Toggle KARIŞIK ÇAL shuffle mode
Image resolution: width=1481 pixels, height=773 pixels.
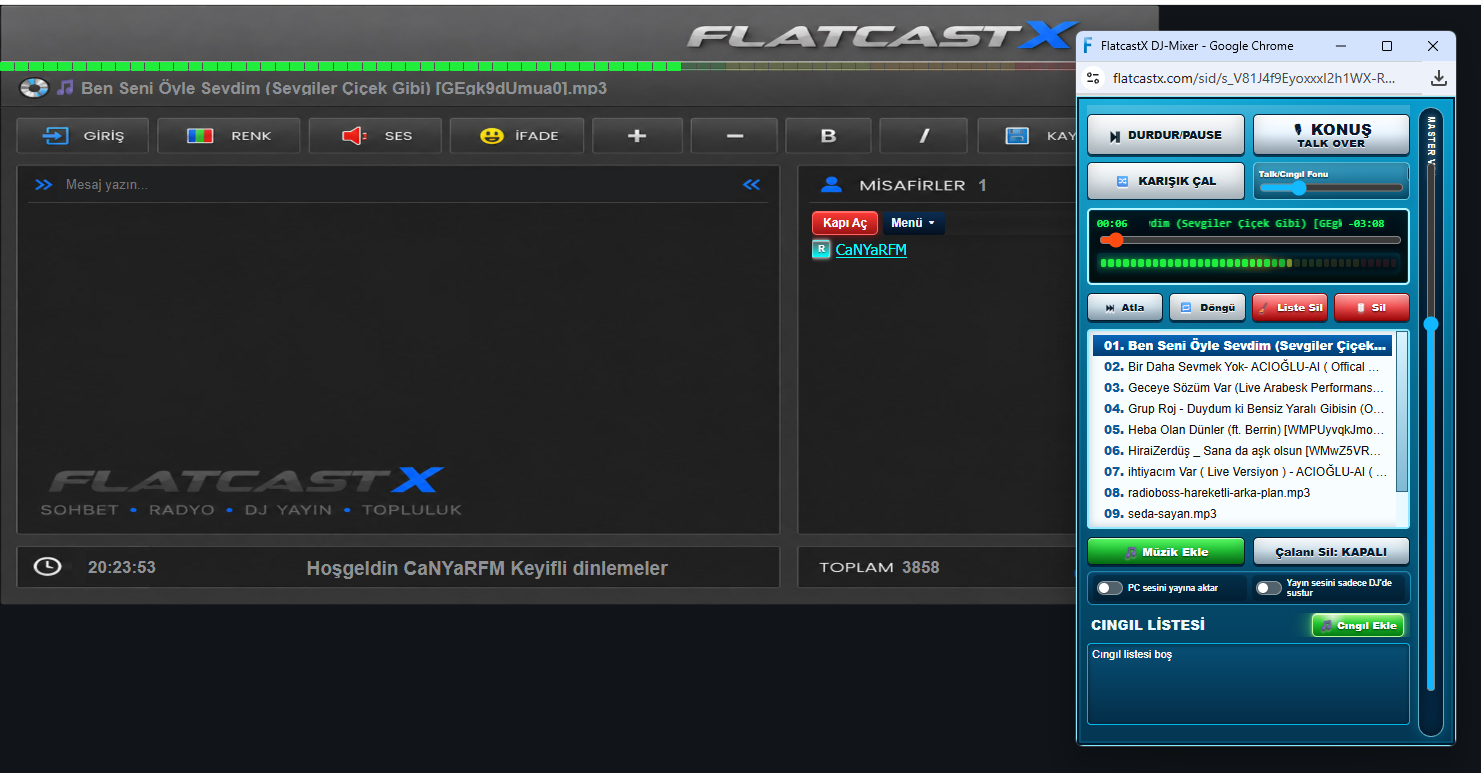pos(1166,181)
